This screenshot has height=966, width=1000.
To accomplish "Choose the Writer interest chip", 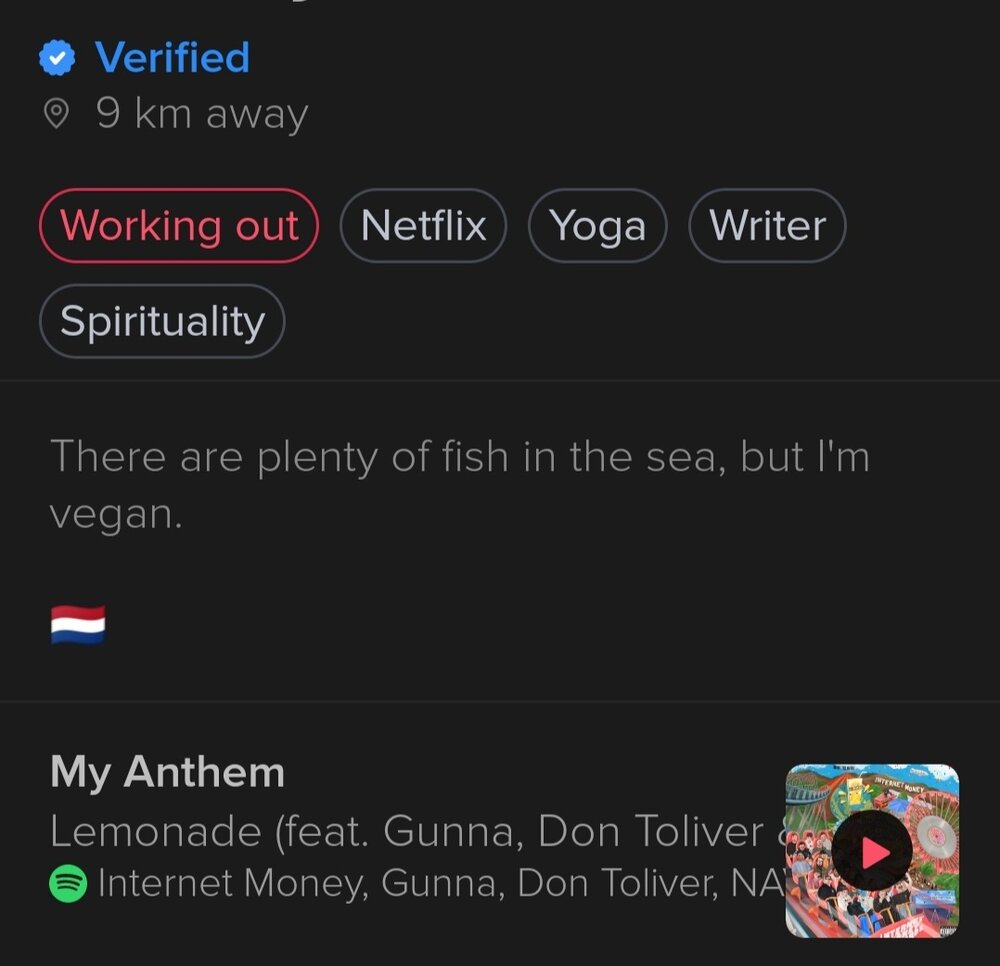I will pyautogui.click(x=767, y=226).
